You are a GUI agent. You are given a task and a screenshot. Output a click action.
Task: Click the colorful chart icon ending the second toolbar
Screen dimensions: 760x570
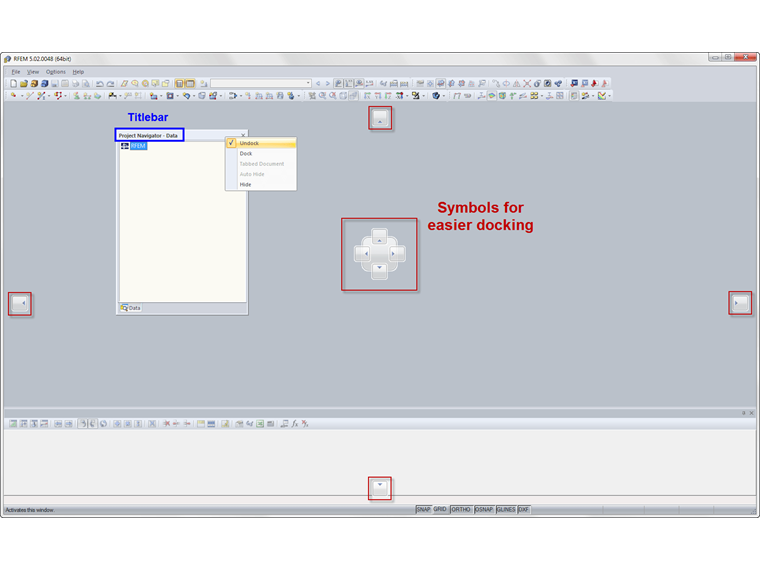pyautogui.click(x=602, y=96)
